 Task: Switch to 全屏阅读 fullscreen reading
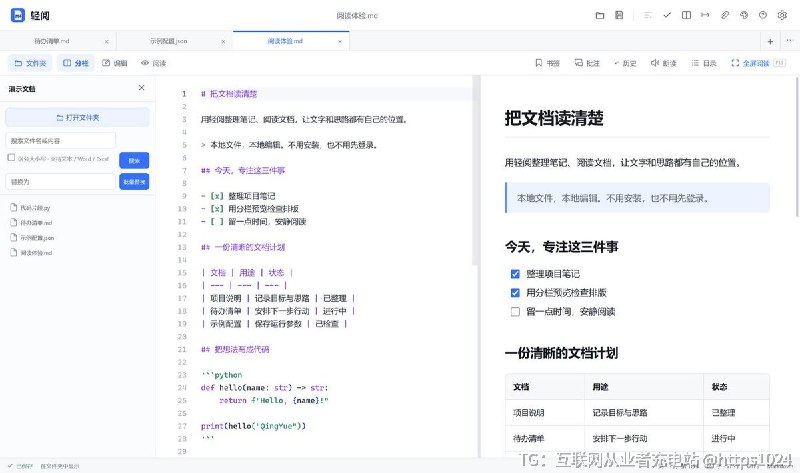point(758,63)
